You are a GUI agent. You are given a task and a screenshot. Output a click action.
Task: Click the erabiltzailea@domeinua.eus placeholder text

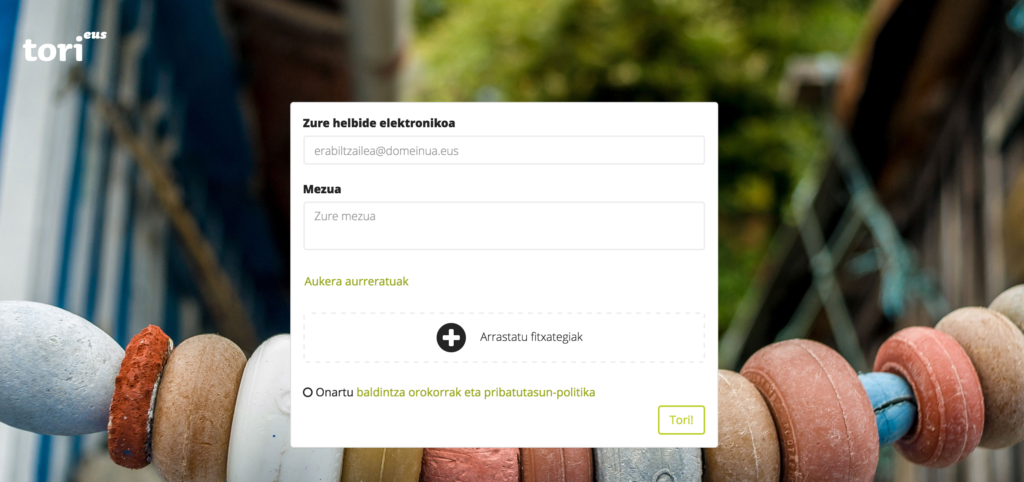click(x=386, y=151)
